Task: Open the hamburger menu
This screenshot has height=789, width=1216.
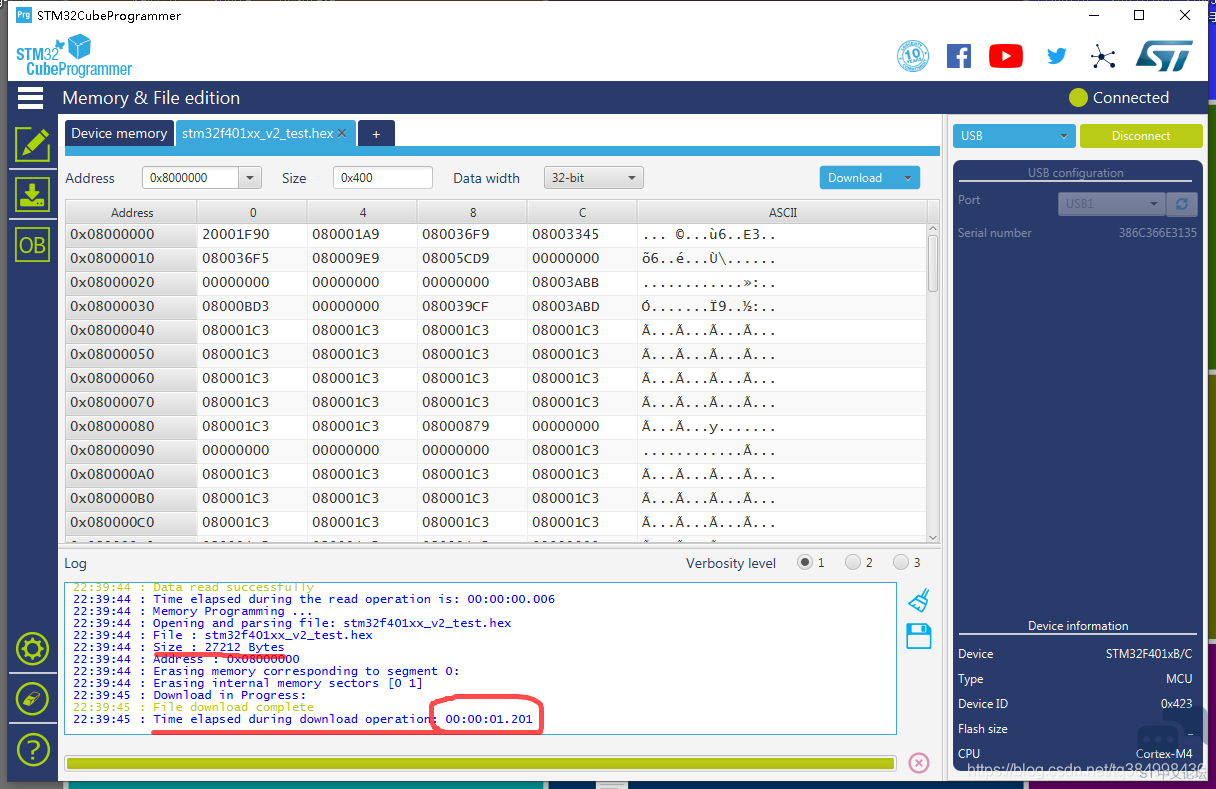Action: [30, 97]
